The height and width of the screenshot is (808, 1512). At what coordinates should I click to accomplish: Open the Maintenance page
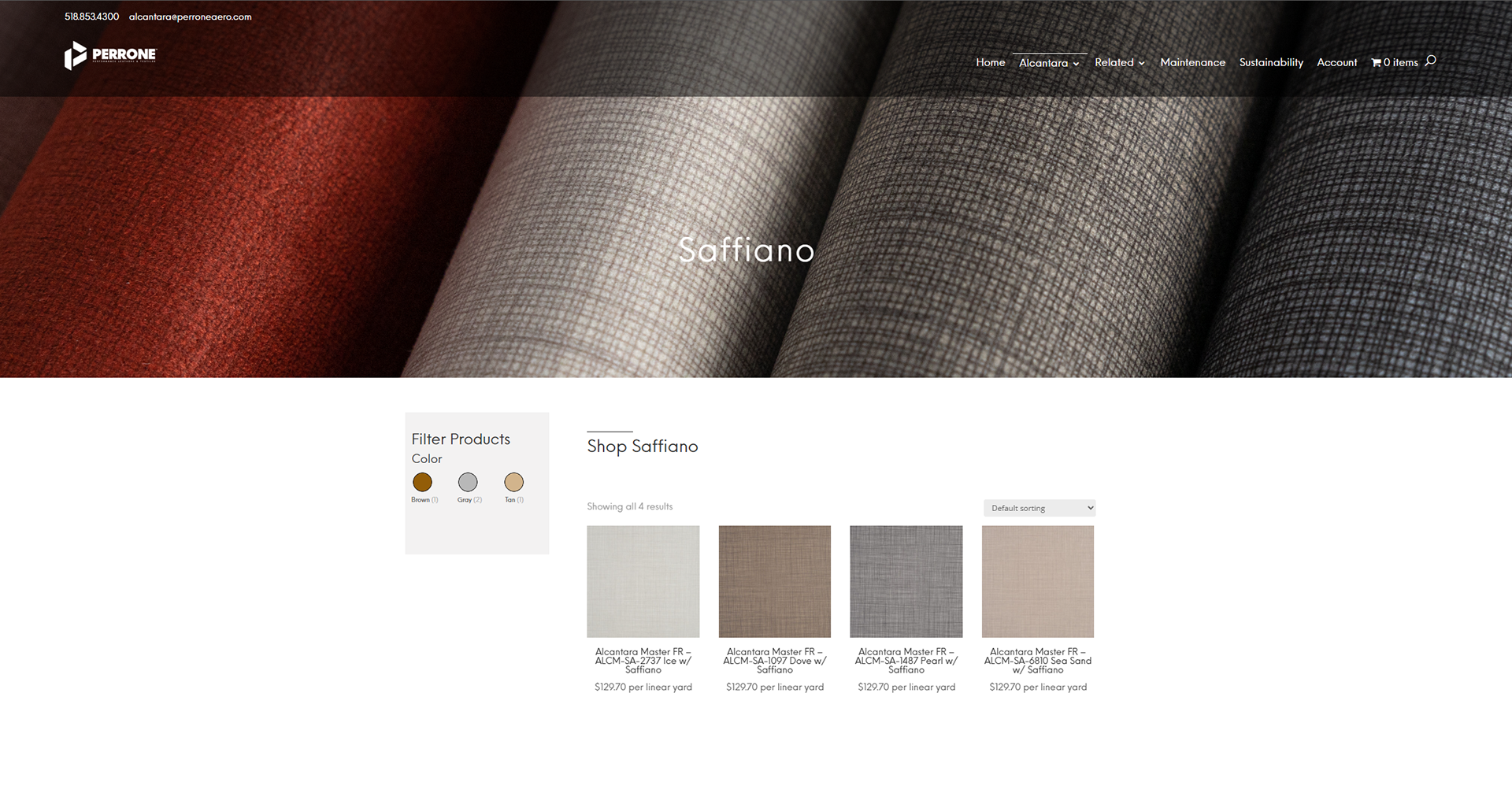[1192, 62]
